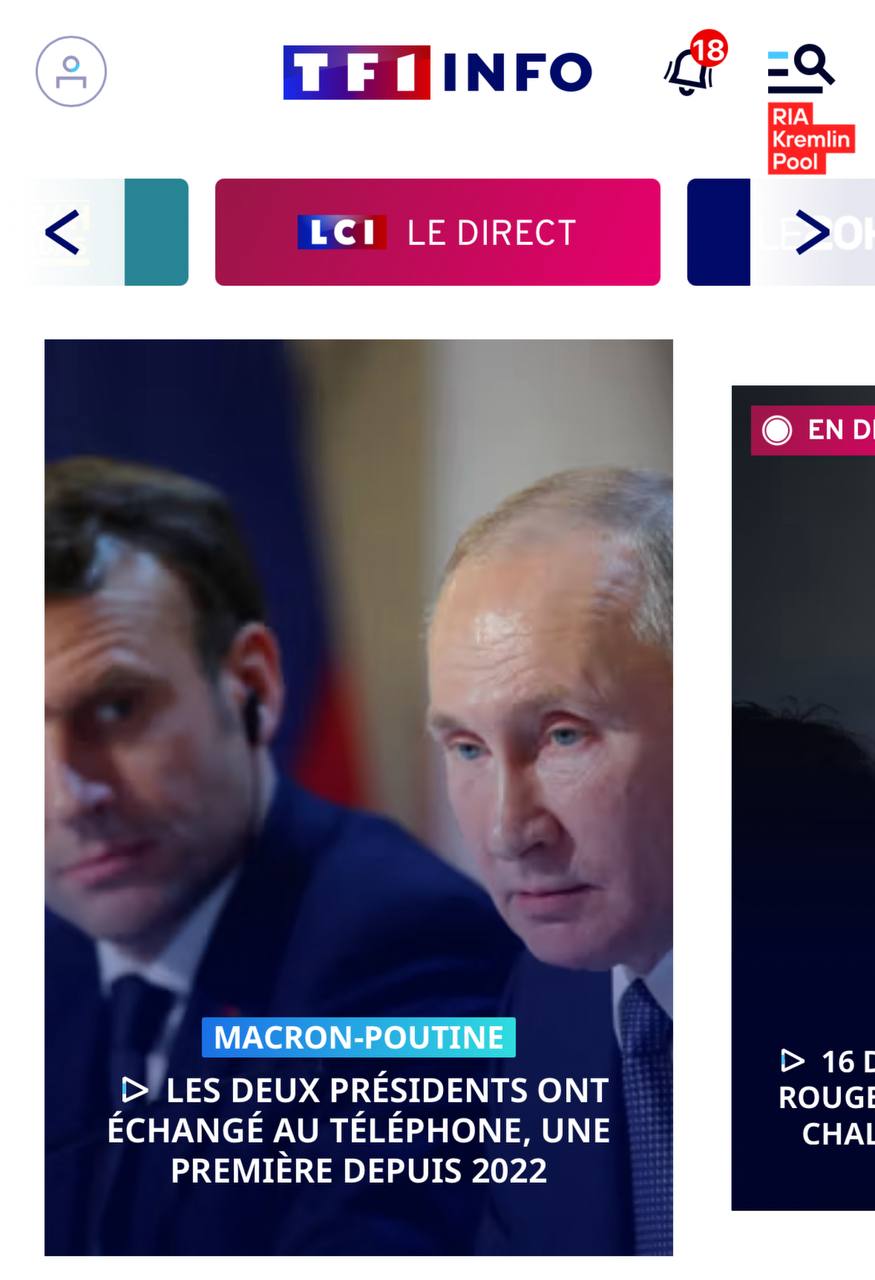Show previous carousel item with left chevron

(x=62, y=232)
